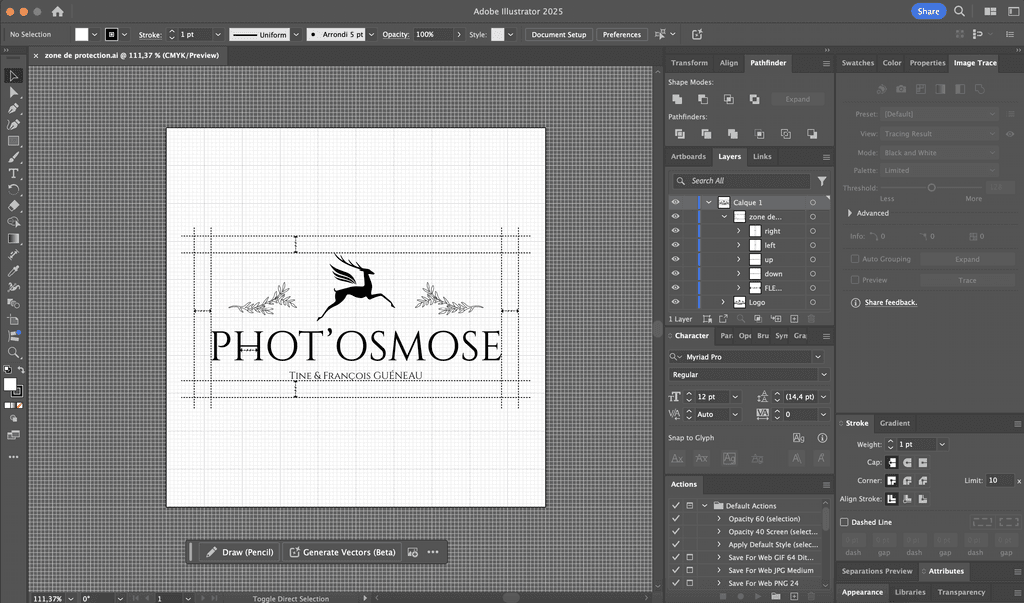The width and height of the screenshot is (1024, 603).
Task: Click the Unite shape mode icon
Action: coord(677,99)
